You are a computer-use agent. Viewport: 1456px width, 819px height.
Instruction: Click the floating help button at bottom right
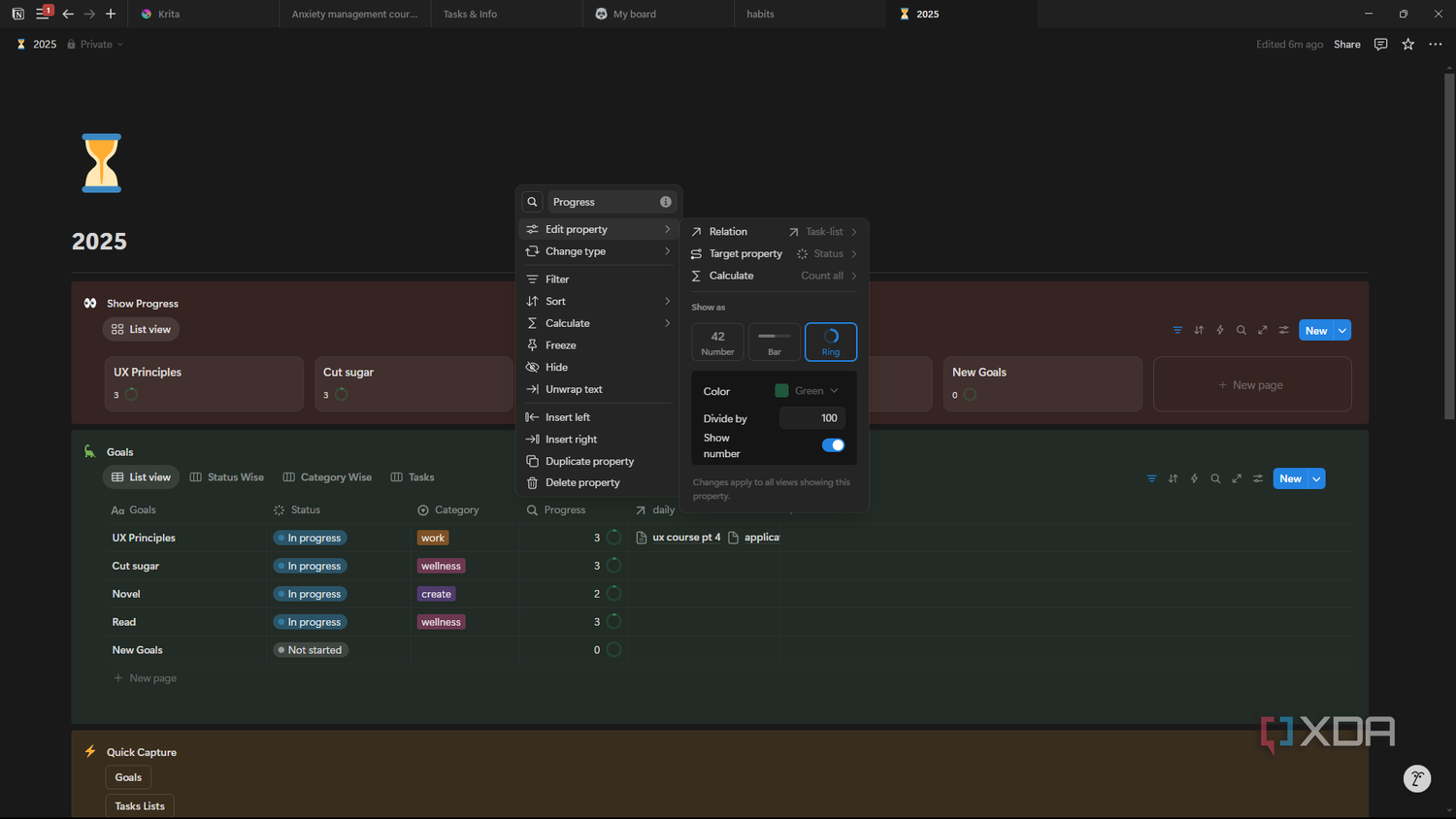pyautogui.click(x=1417, y=778)
